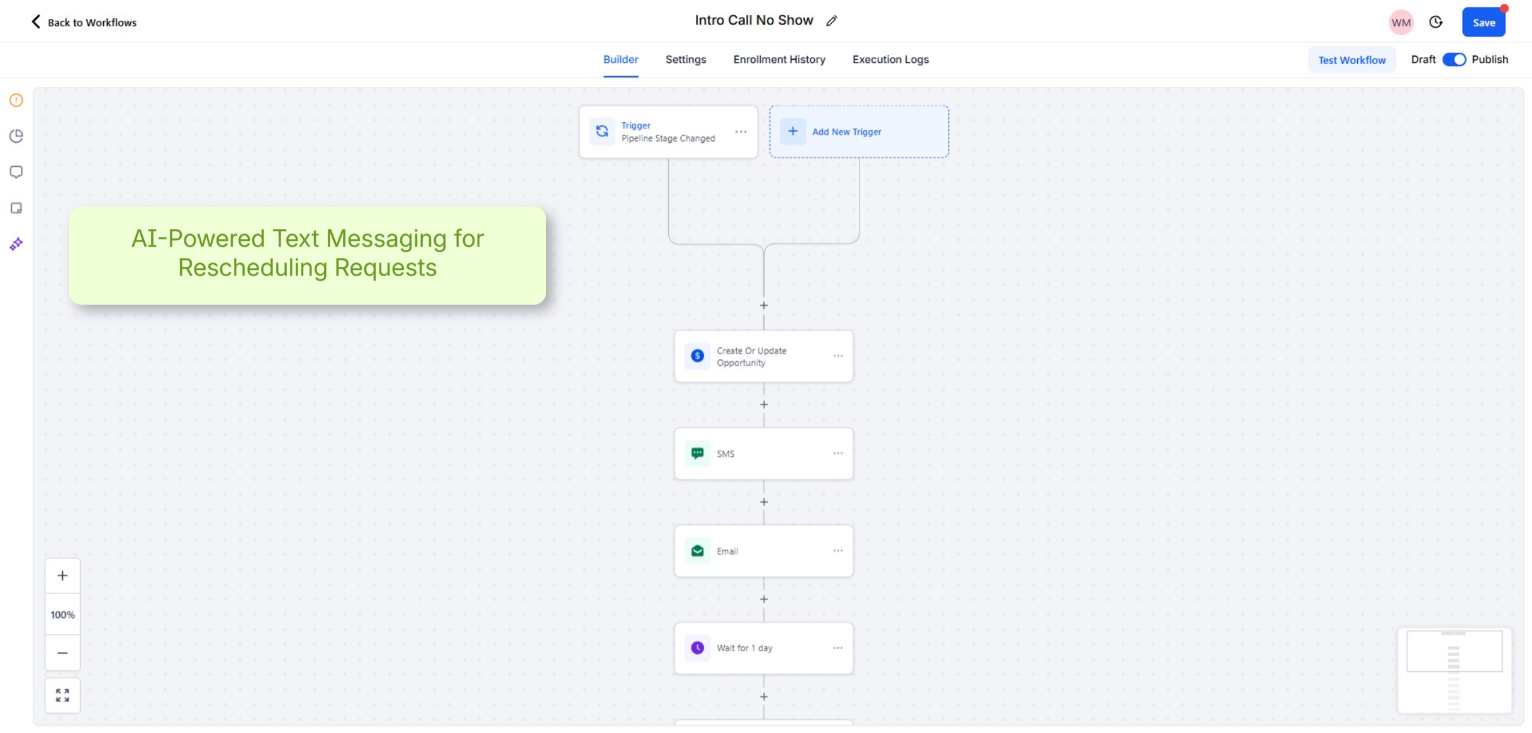Go back to Workflows list
Viewport: 1532px width, 733px height.
[x=84, y=22]
